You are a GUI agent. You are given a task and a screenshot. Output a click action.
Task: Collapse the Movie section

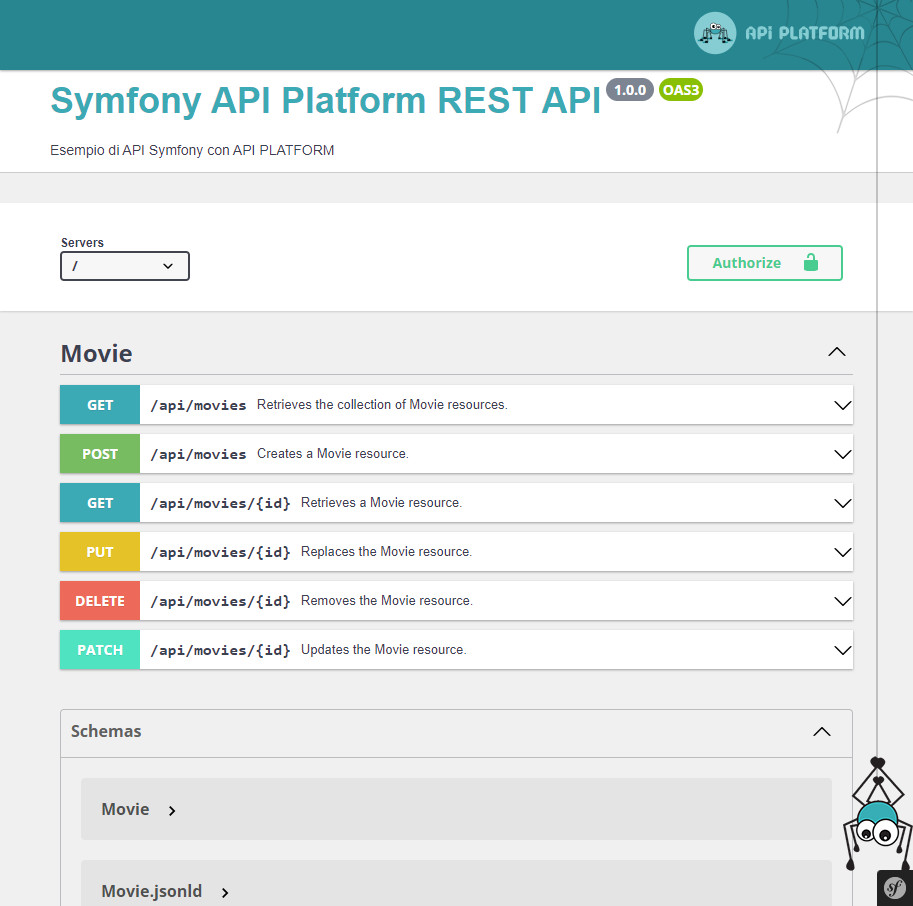pos(837,352)
